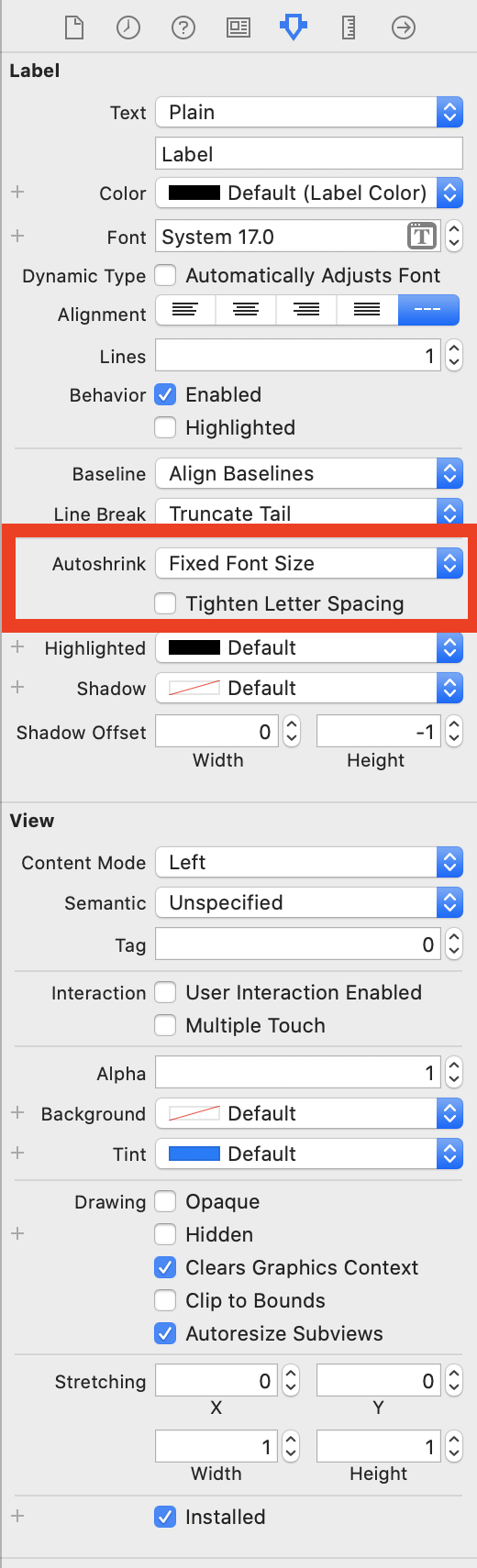Toggle Tighten Letter Spacing checkbox
Image resolution: width=477 pixels, height=1568 pixels.
tap(165, 603)
